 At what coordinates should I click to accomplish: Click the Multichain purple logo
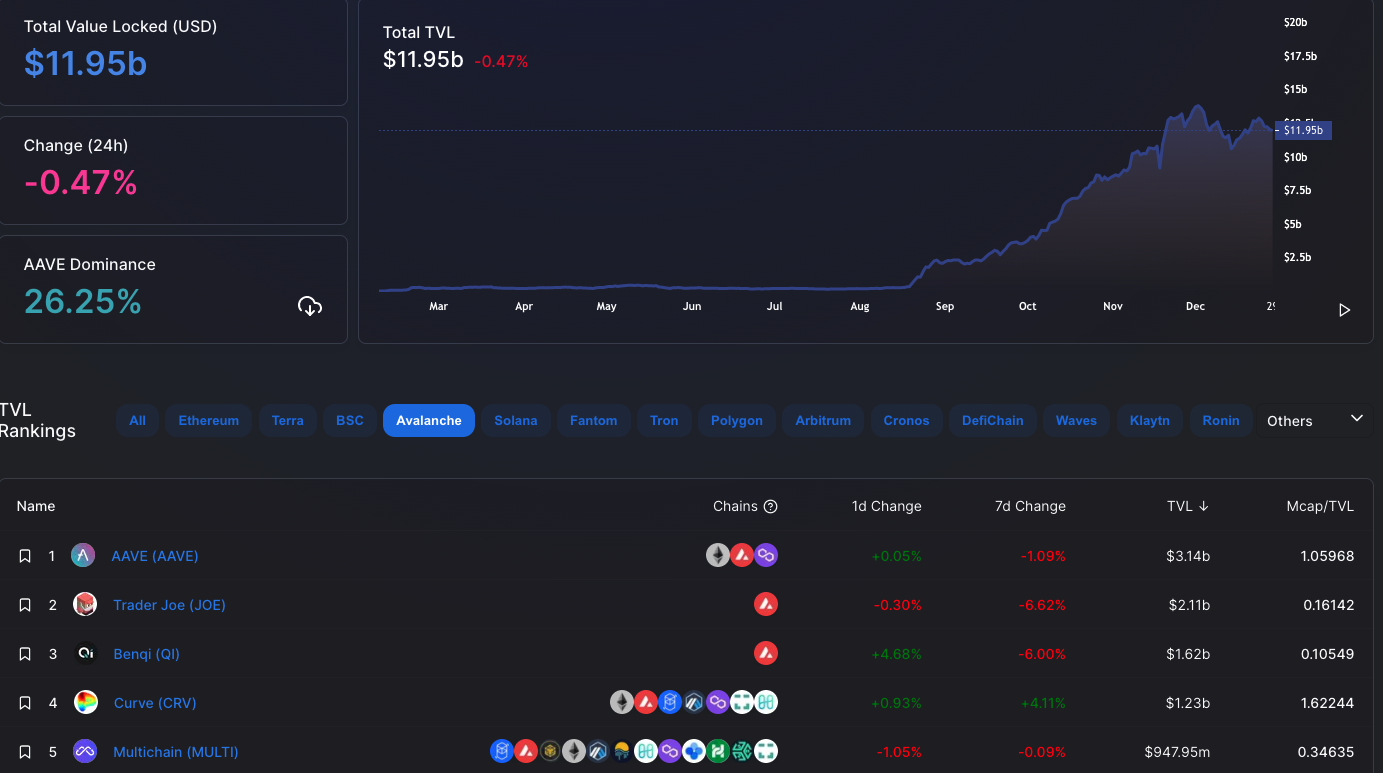pos(85,752)
